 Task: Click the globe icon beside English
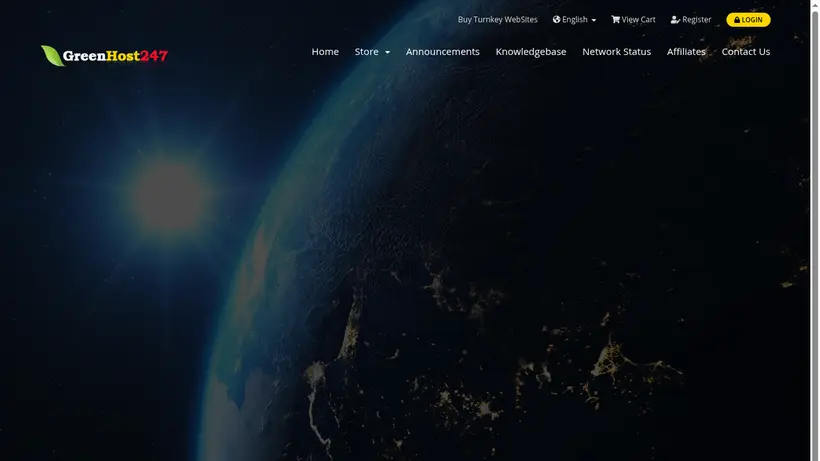click(556, 19)
